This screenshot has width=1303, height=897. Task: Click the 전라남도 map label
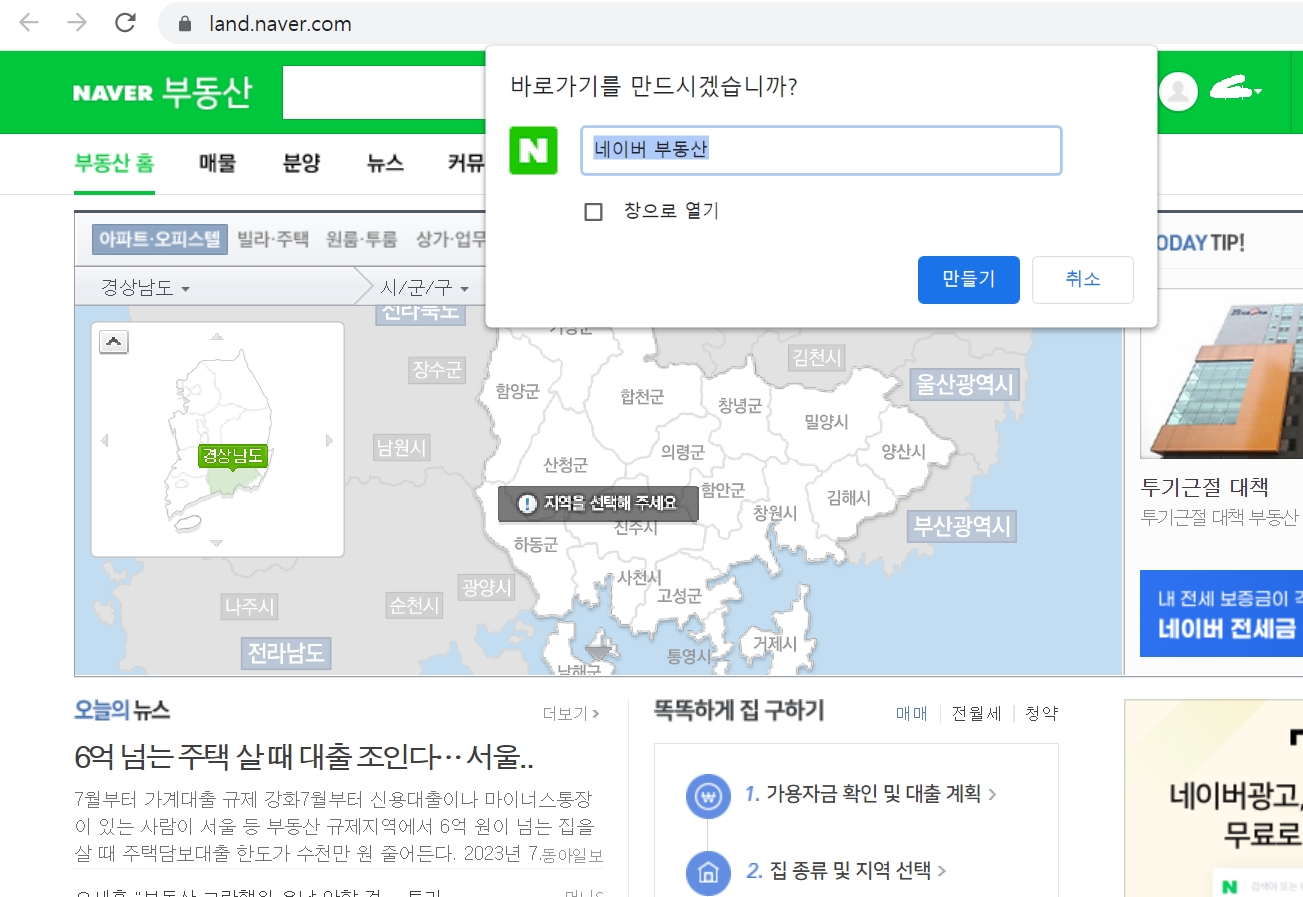coord(286,653)
